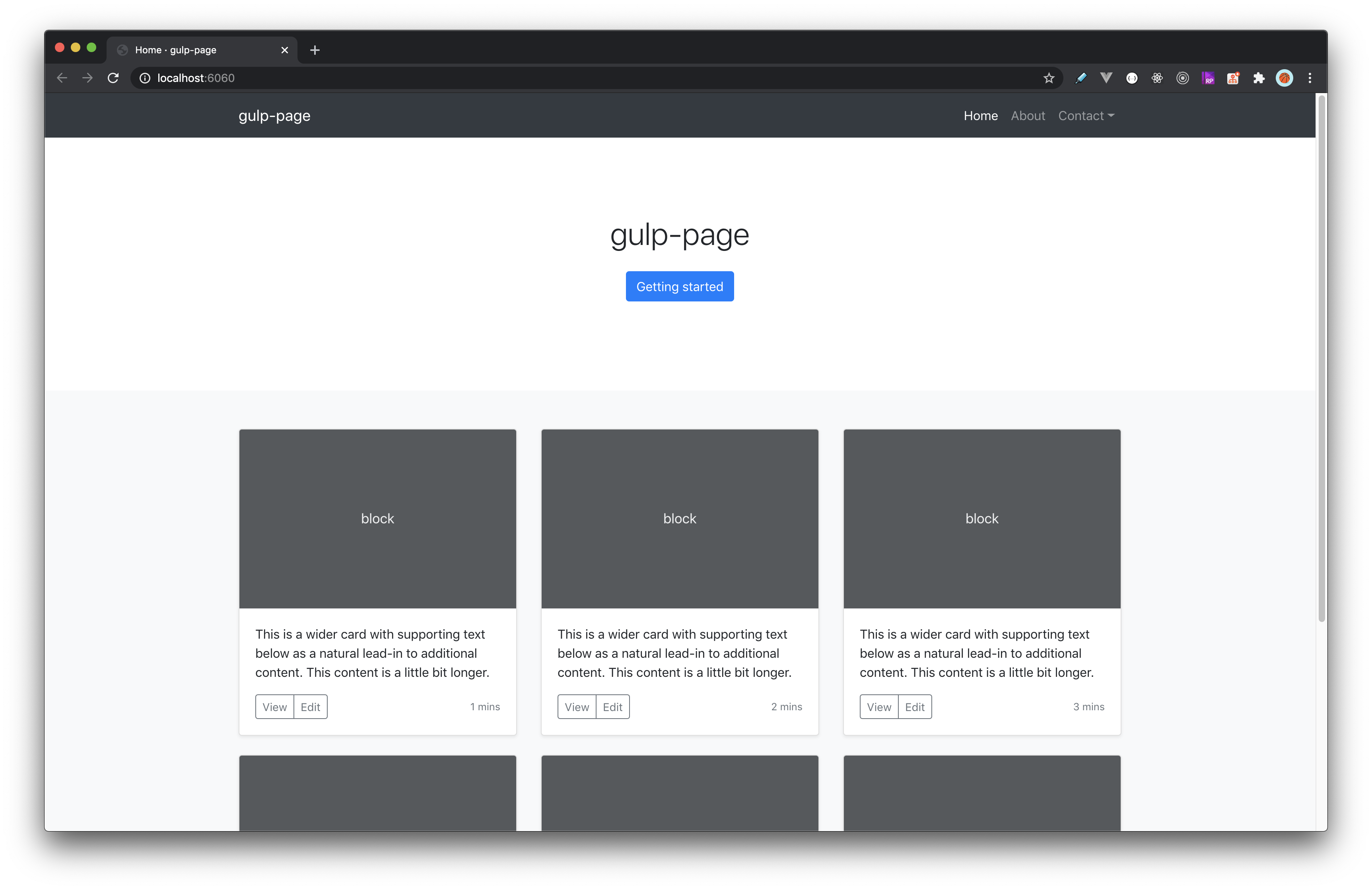Select the Home · gulp-page tab
Viewport: 1372px width, 890px height.
(202, 50)
